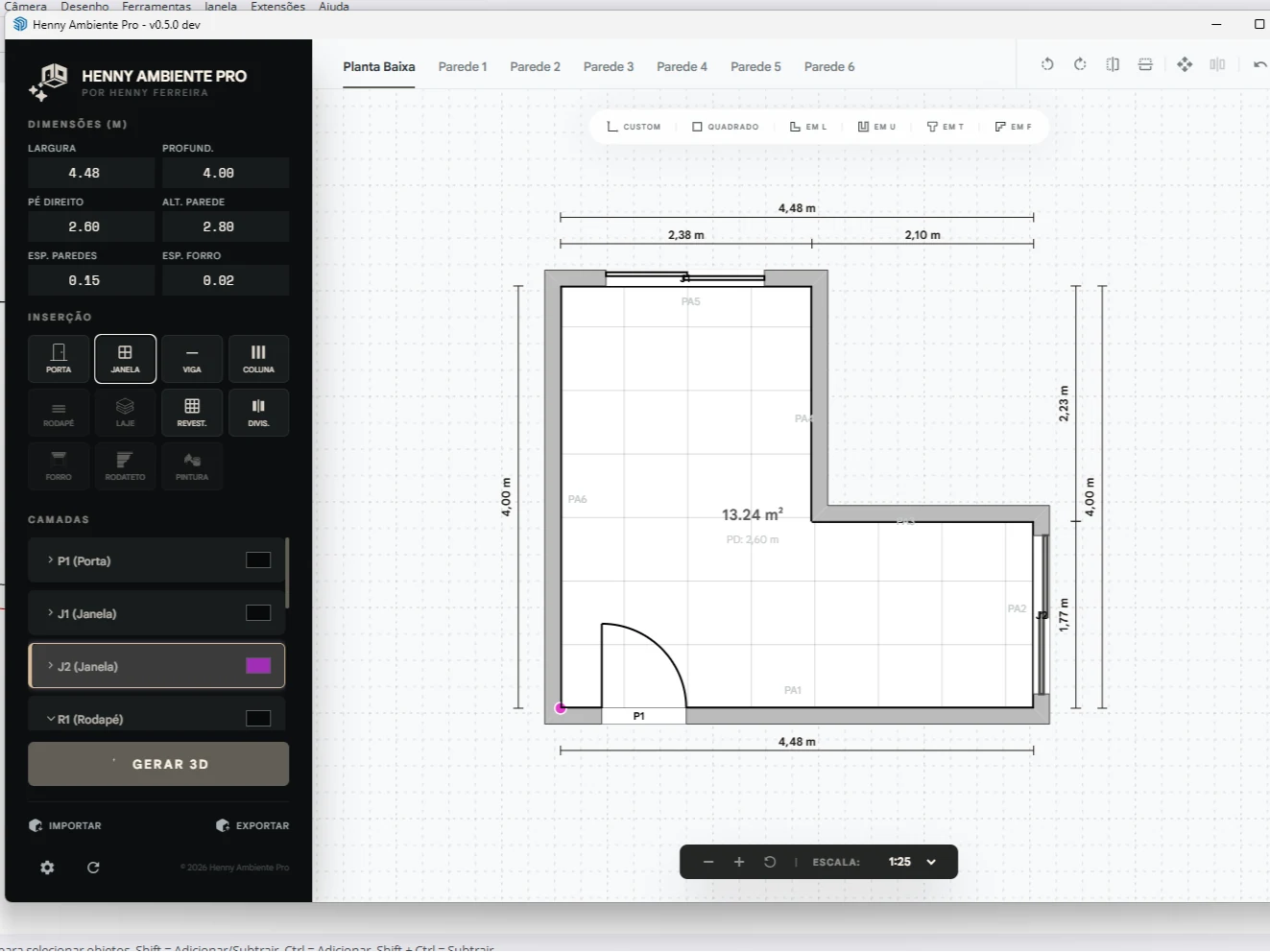Choose the Em T room shape
Viewport: 1270px width, 952px height.
point(946,127)
